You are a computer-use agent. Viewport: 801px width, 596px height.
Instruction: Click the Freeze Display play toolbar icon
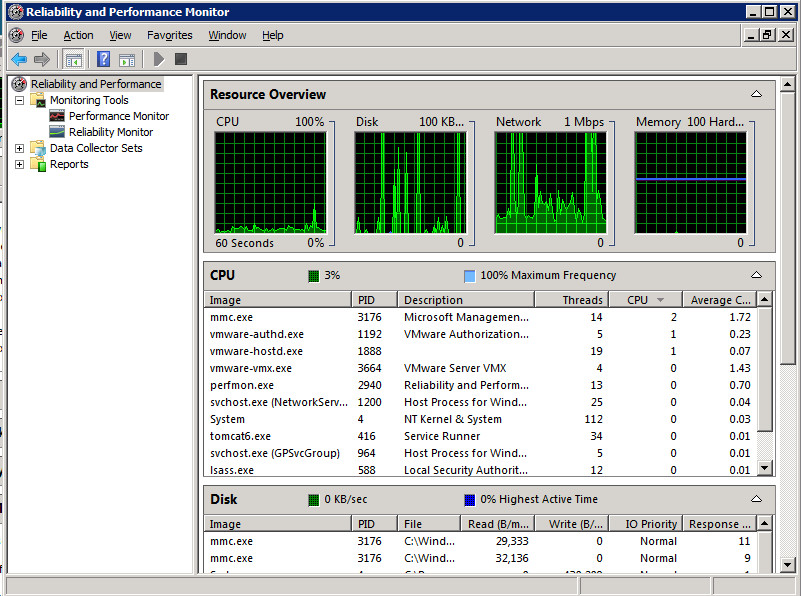(157, 58)
